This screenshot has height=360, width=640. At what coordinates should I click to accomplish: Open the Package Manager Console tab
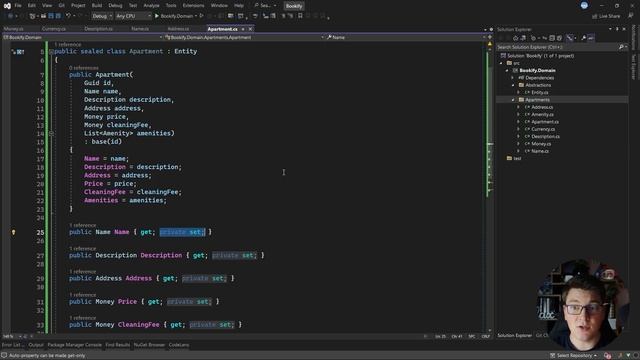[x=74, y=345]
